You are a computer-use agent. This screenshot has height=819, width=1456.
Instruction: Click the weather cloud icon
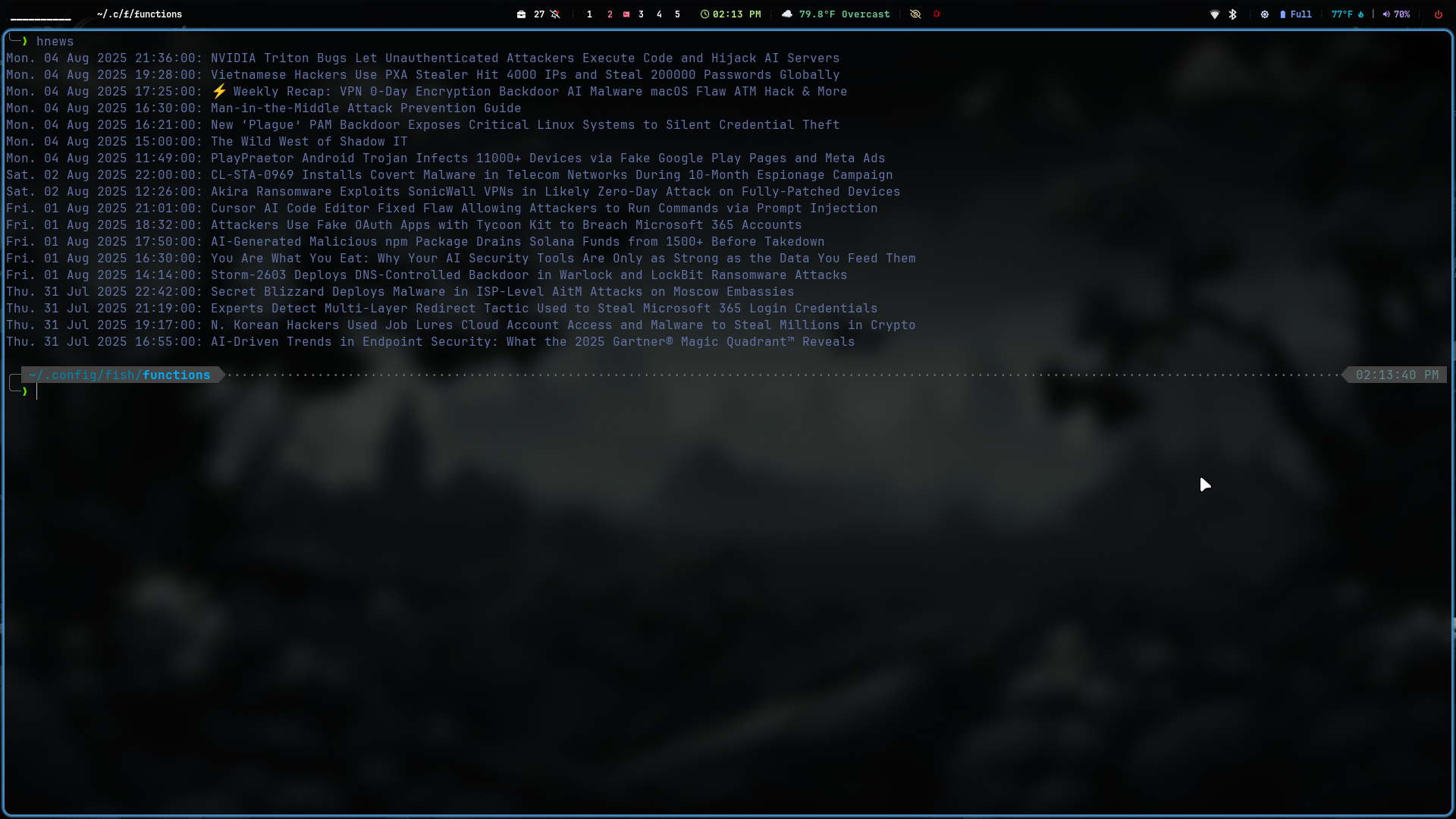(x=787, y=14)
